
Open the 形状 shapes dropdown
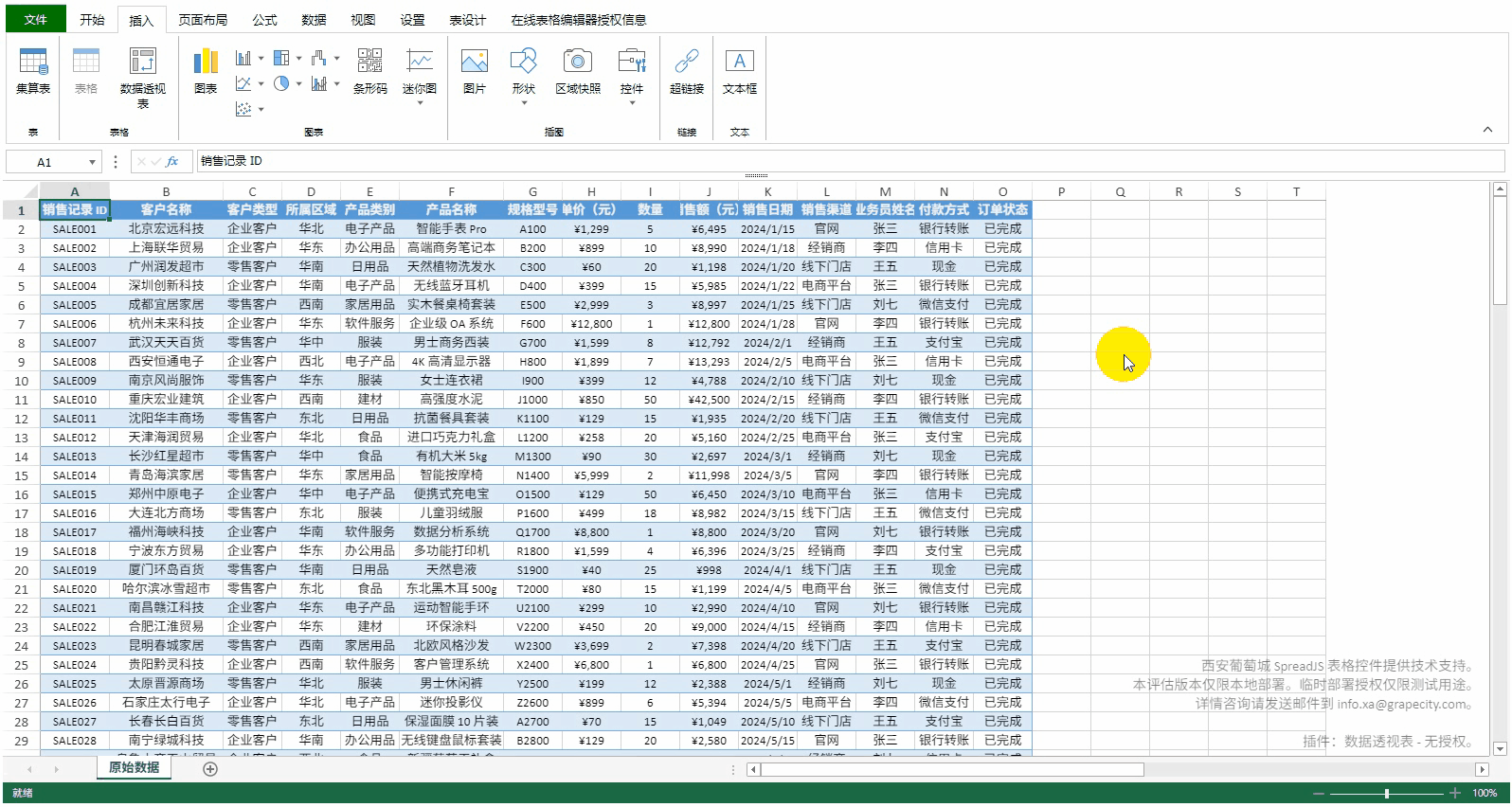tap(524, 76)
